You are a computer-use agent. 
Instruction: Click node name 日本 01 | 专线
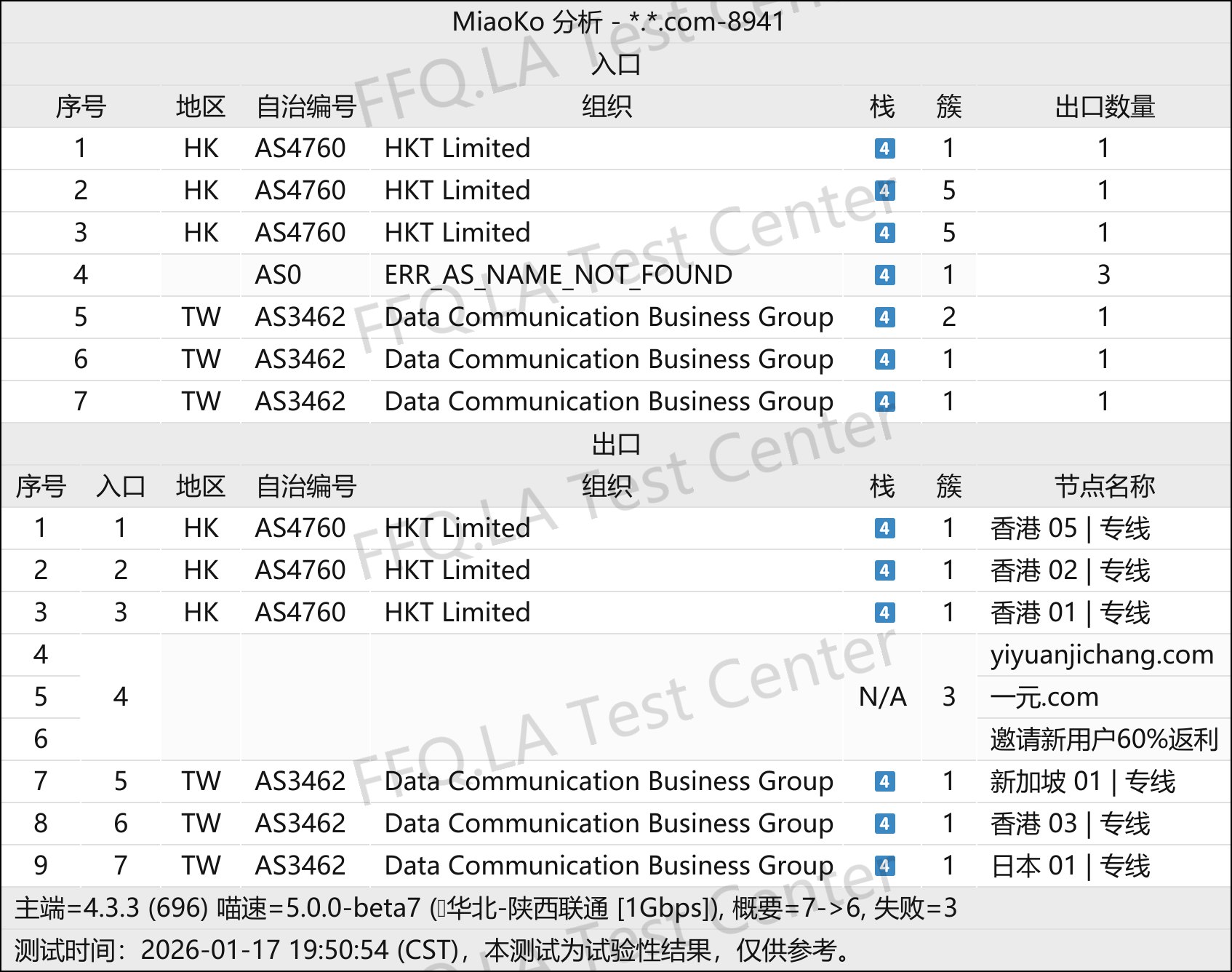pyautogui.click(x=1070, y=866)
